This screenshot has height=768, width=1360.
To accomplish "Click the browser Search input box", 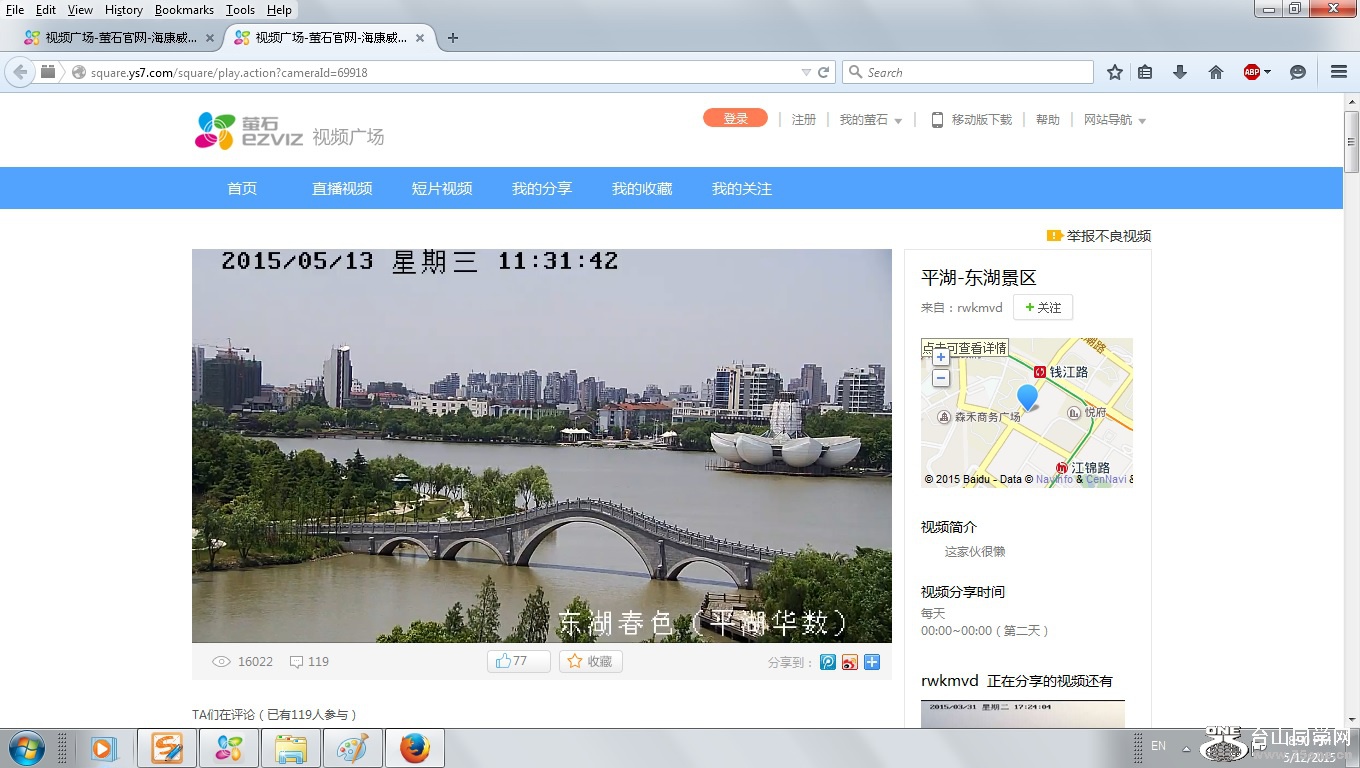I will tap(968, 72).
